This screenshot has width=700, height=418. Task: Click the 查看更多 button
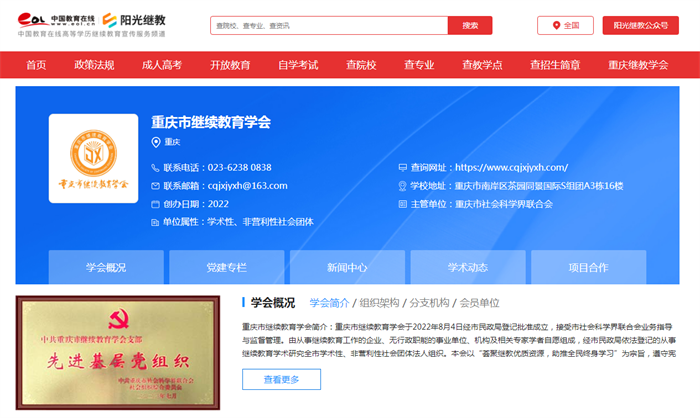click(281, 380)
